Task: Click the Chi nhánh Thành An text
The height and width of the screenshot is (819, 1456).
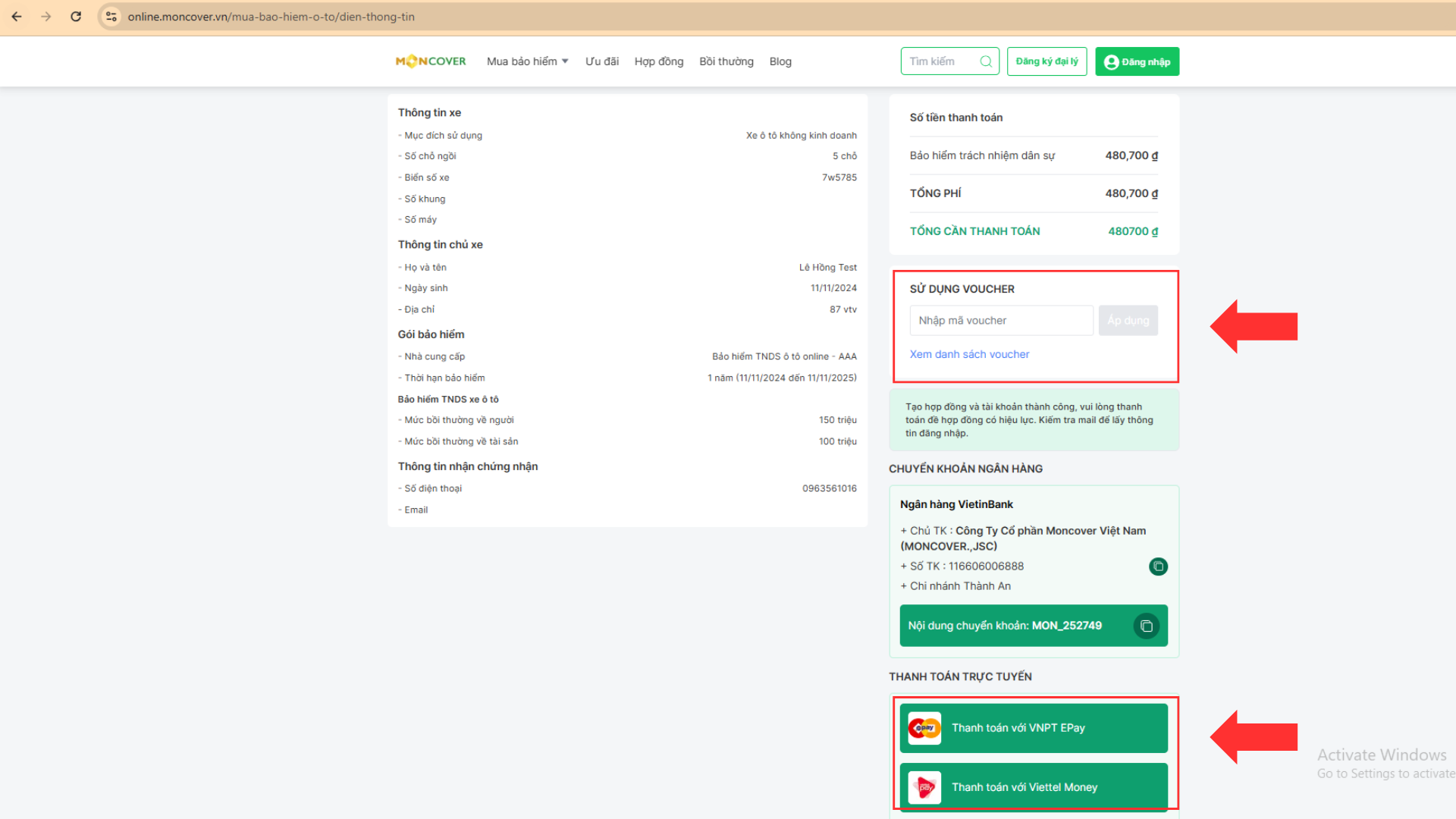Action: pyautogui.click(x=960, y=586)
